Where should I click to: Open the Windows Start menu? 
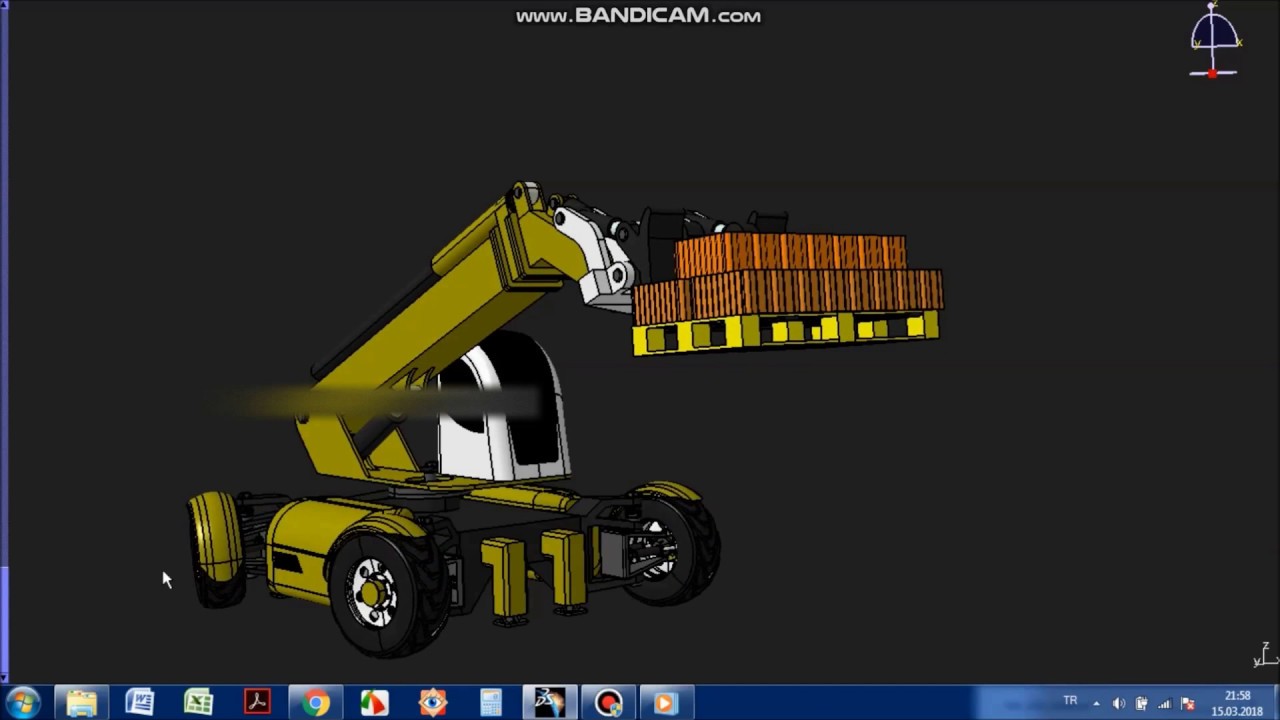click(23, 702)
